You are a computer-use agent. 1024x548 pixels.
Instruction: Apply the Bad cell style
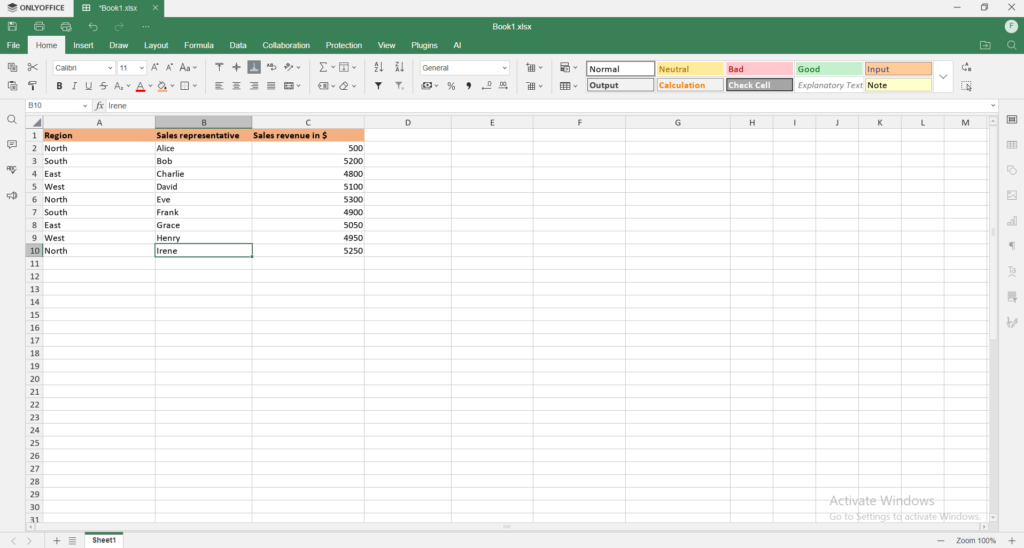click(759, 69)
